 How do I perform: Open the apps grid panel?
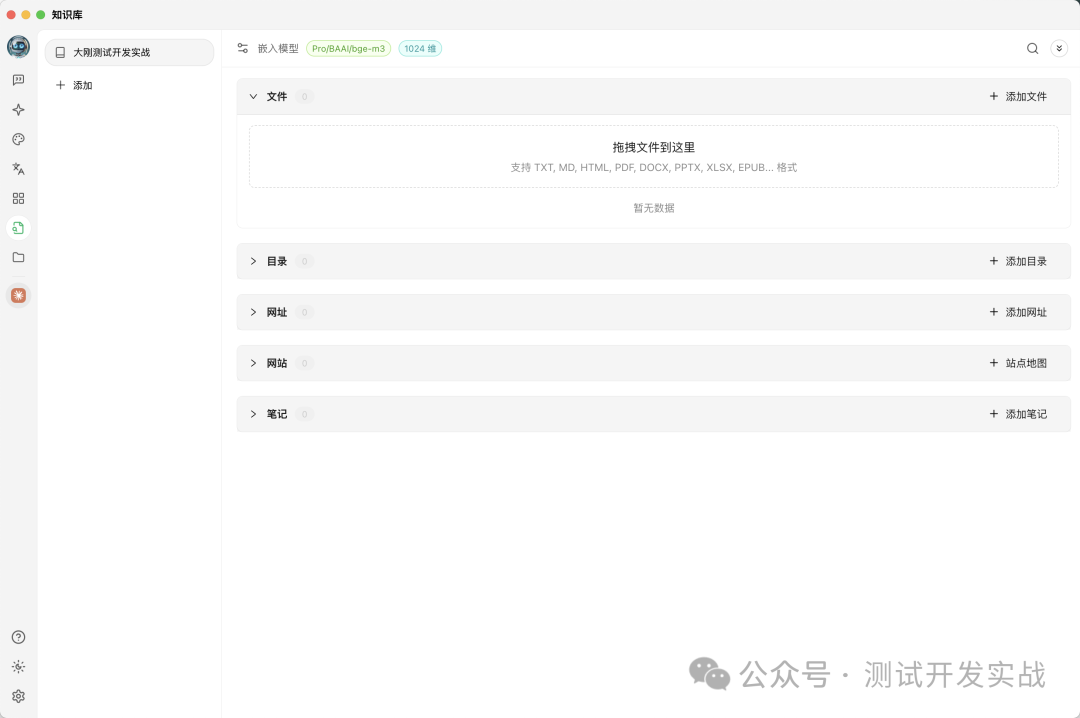click(x=18, y=198)
